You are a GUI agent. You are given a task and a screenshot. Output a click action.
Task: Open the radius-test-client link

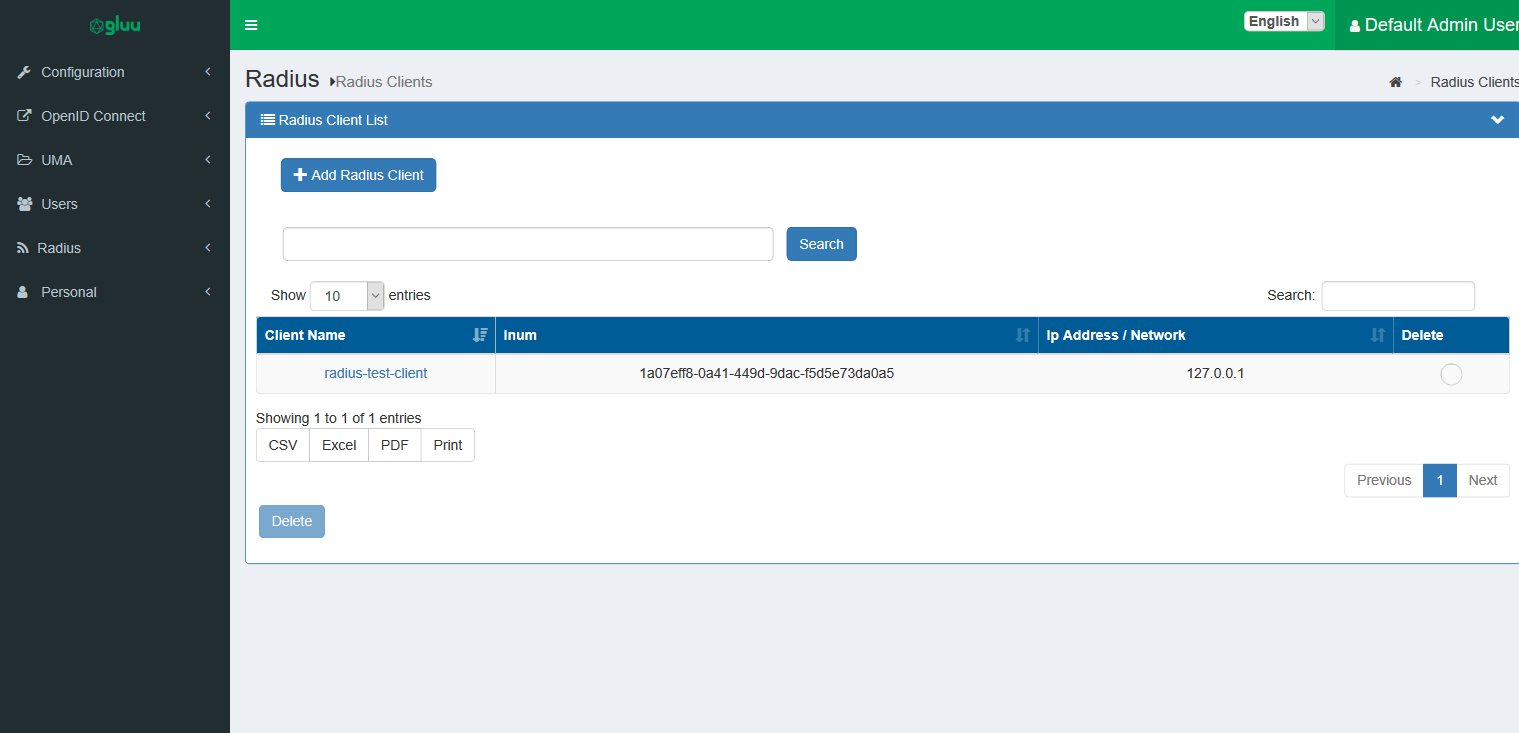coord(375,373)
